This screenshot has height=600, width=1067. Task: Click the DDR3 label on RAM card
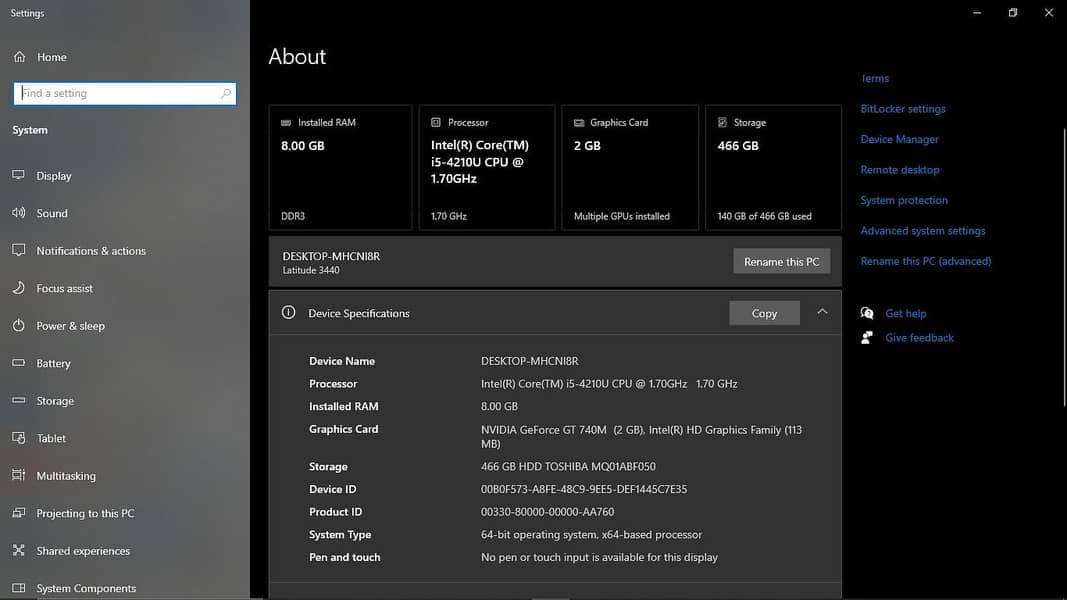[293, 216]
